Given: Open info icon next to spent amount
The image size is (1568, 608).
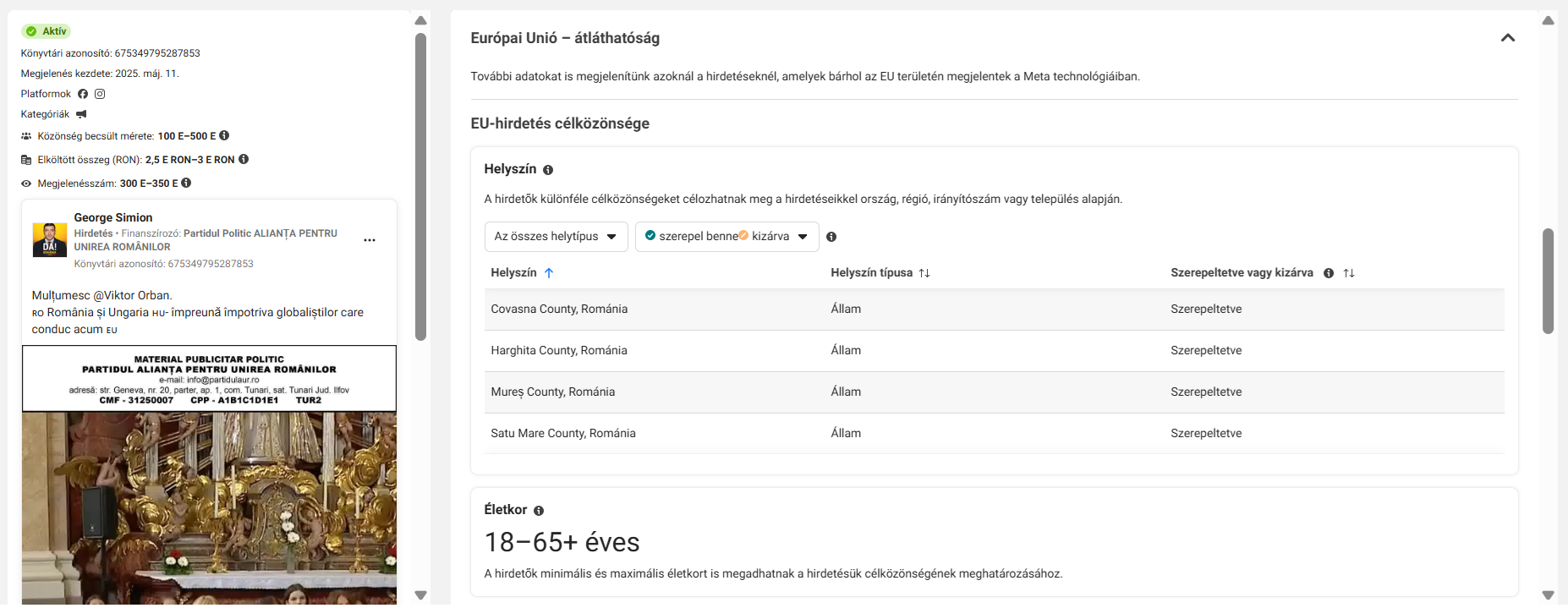Looking at the screenshot, I should coord(244,159).
